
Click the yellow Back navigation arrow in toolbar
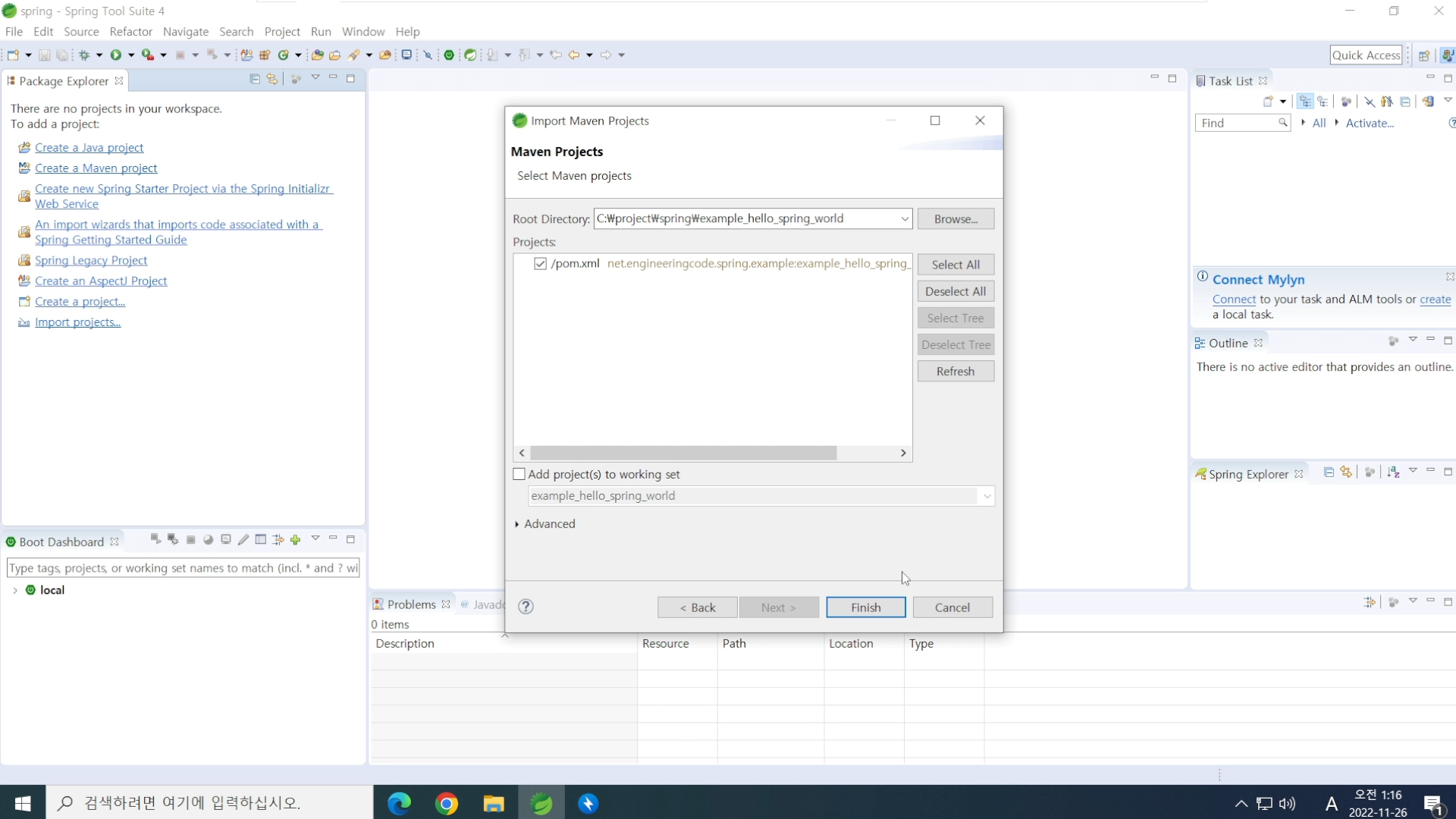[x=574, y=55]
